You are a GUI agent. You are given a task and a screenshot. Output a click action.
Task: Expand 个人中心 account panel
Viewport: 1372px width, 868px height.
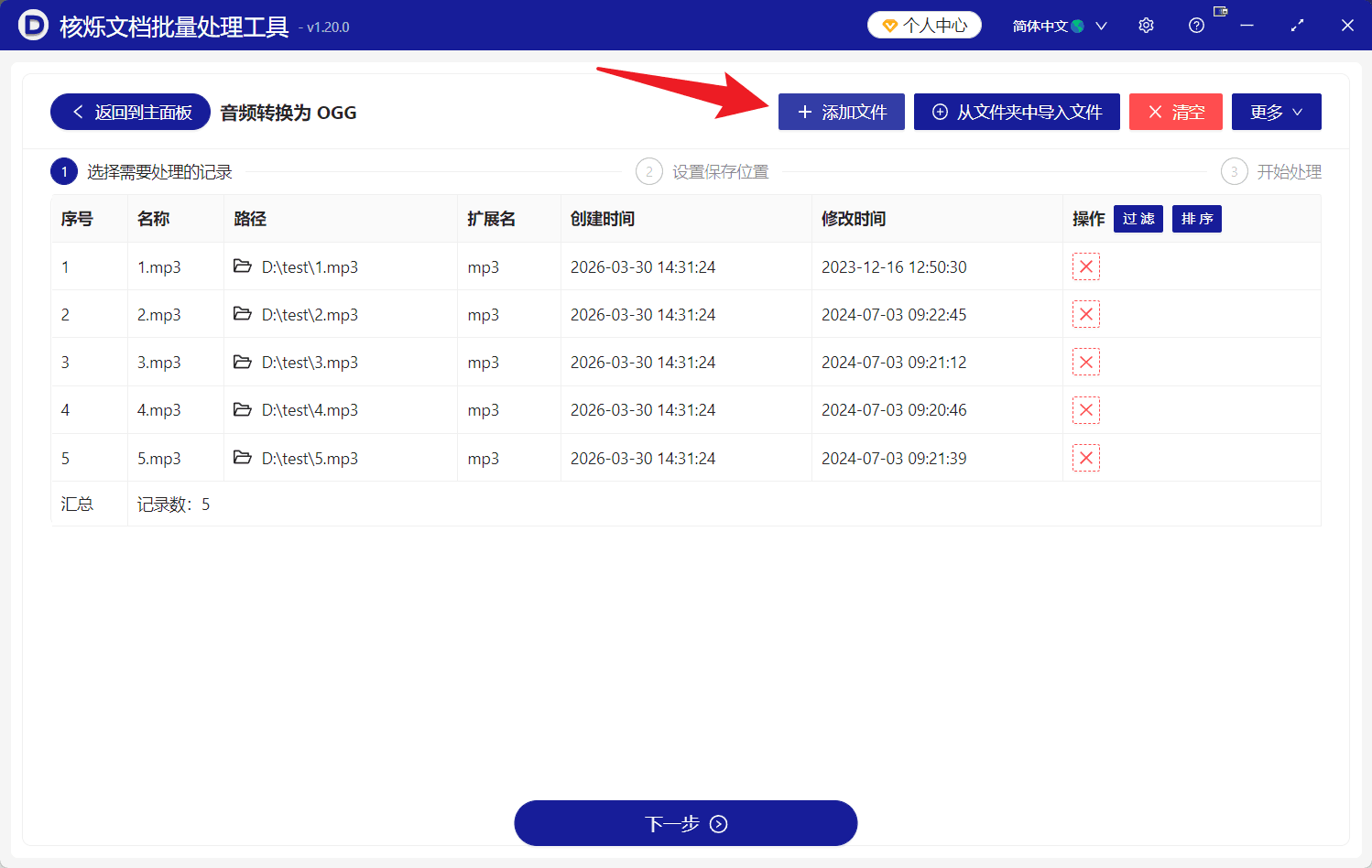(924, 25)
